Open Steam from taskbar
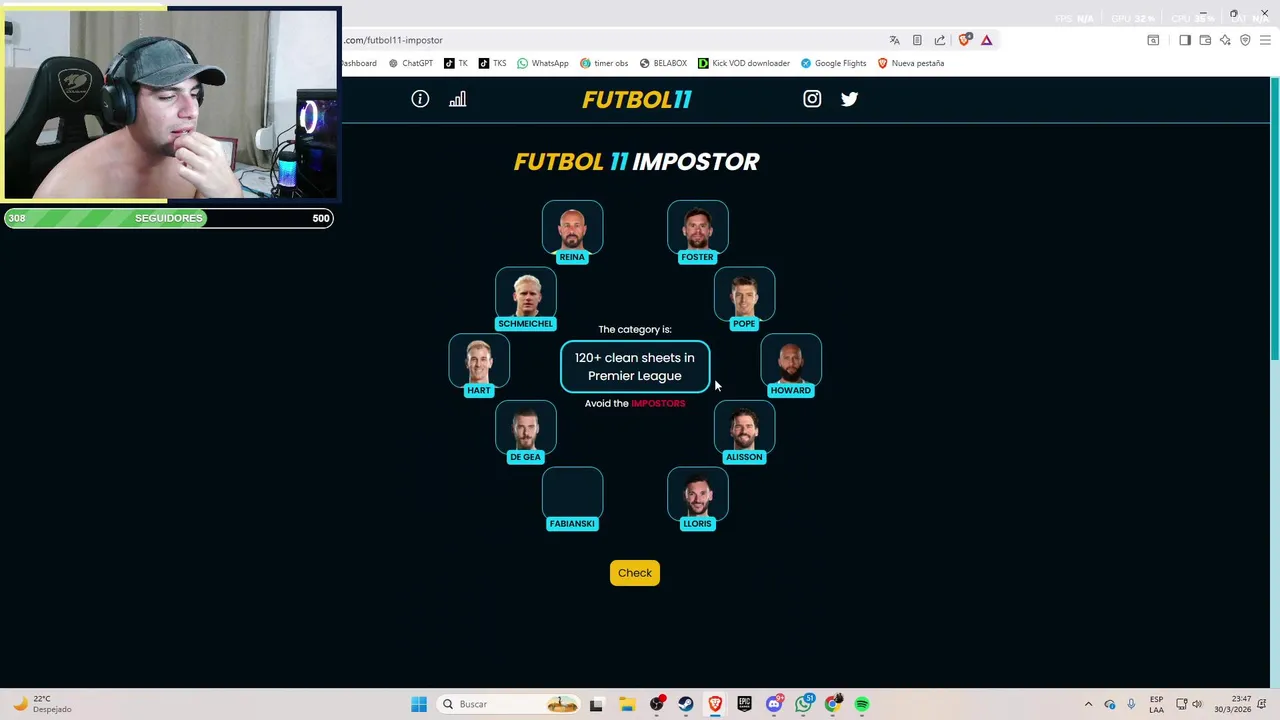 coord(685,704)
